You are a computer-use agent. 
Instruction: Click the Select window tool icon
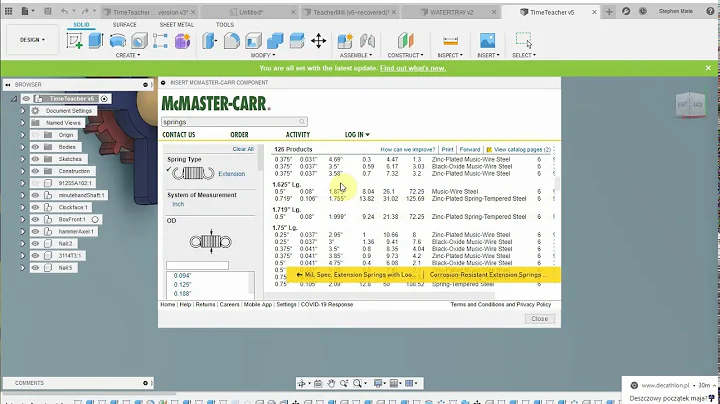coord(523,41)
